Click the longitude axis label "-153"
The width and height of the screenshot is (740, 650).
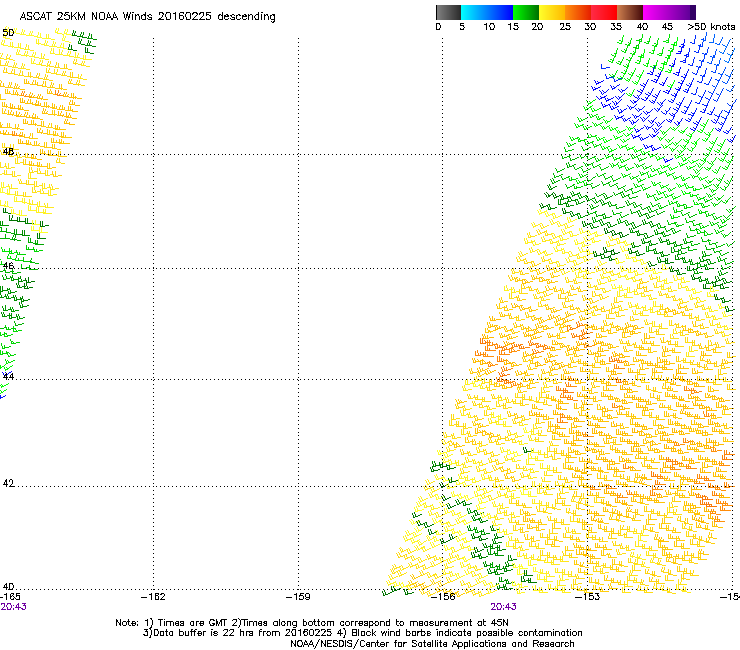588,597
